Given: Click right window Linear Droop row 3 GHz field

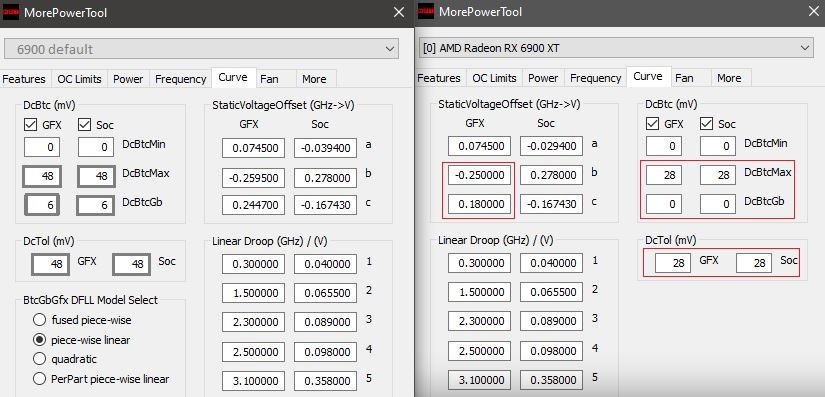Looking at the screenshot, I should point(479,321).
